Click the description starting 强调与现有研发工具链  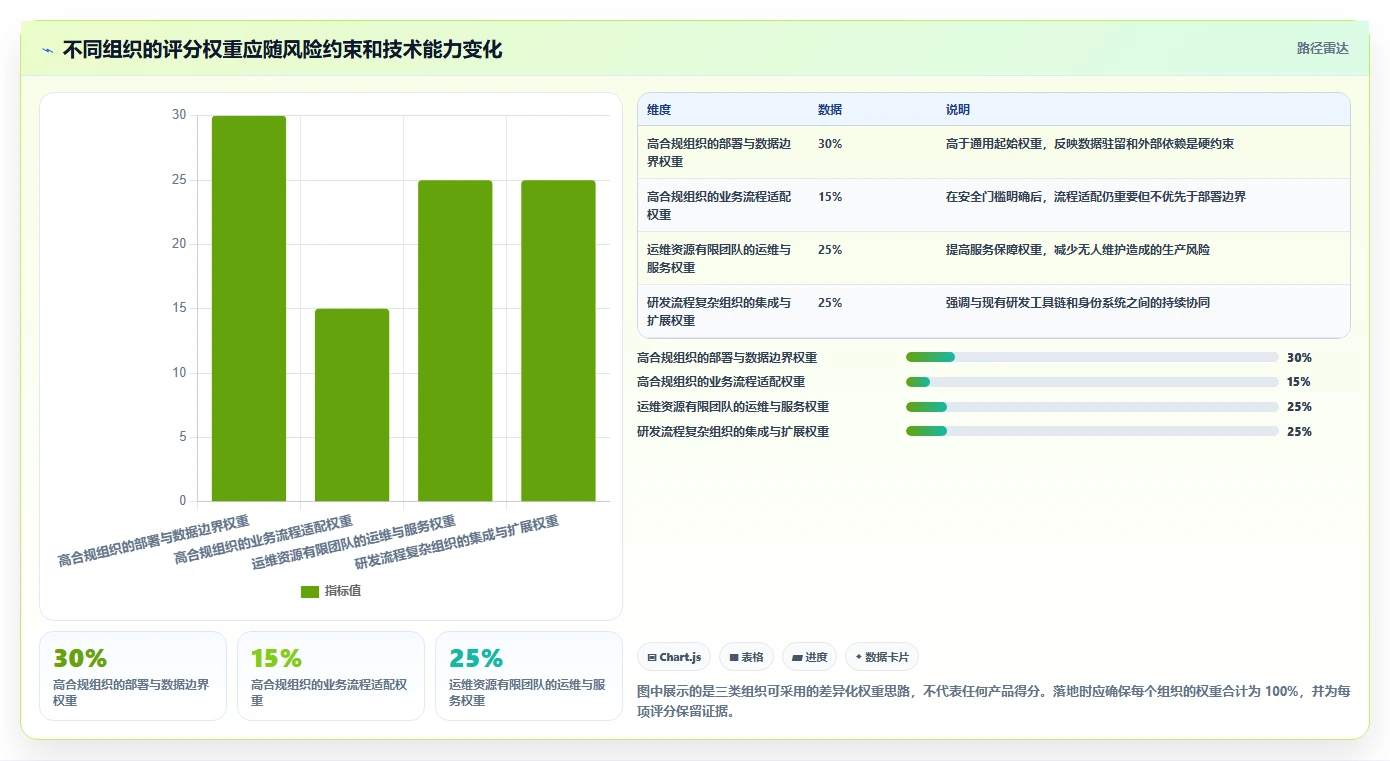click(1078, 303)
